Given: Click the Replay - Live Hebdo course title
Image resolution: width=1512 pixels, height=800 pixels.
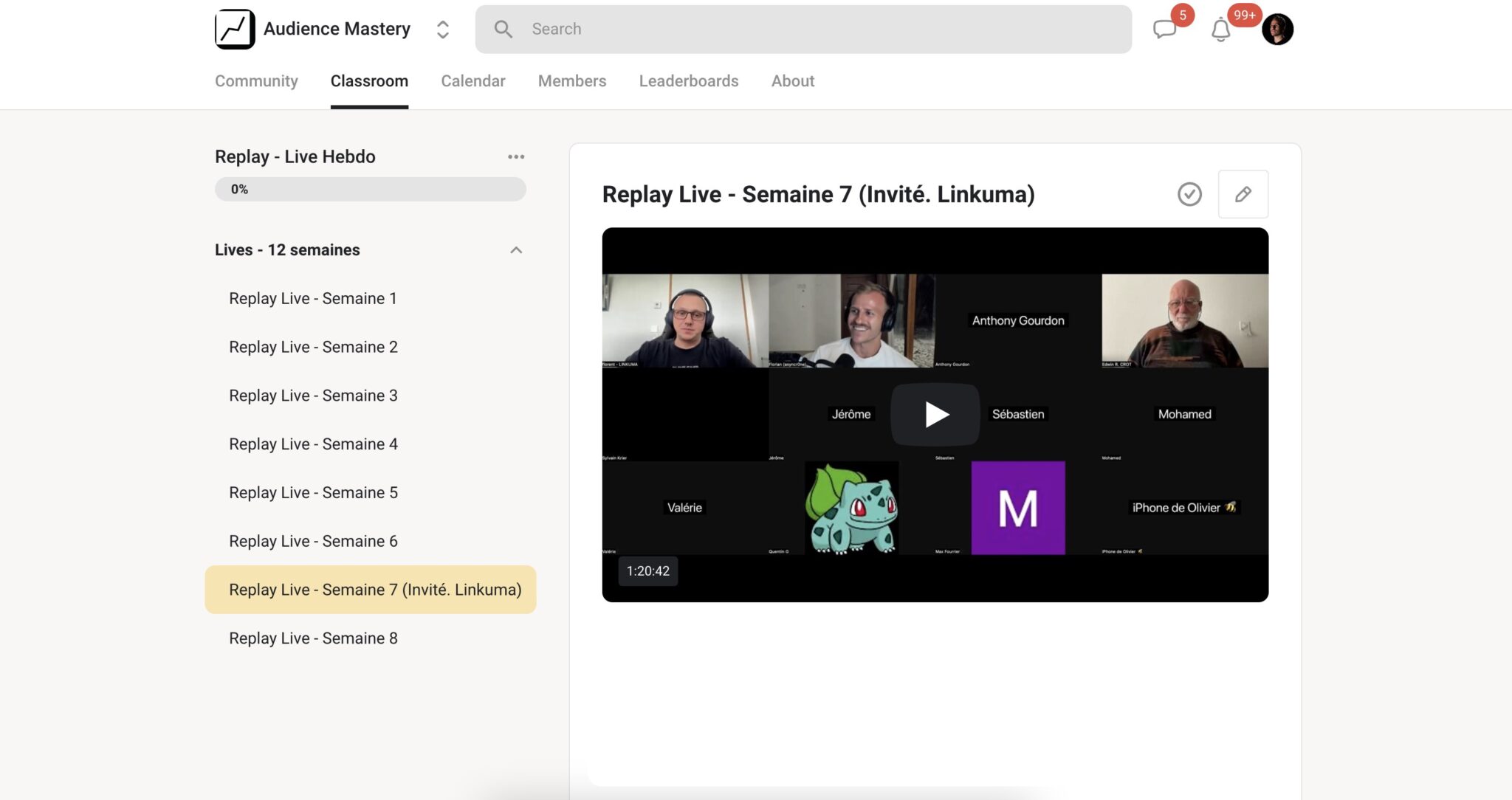Looking at the screenshot, I should [295, 156].
